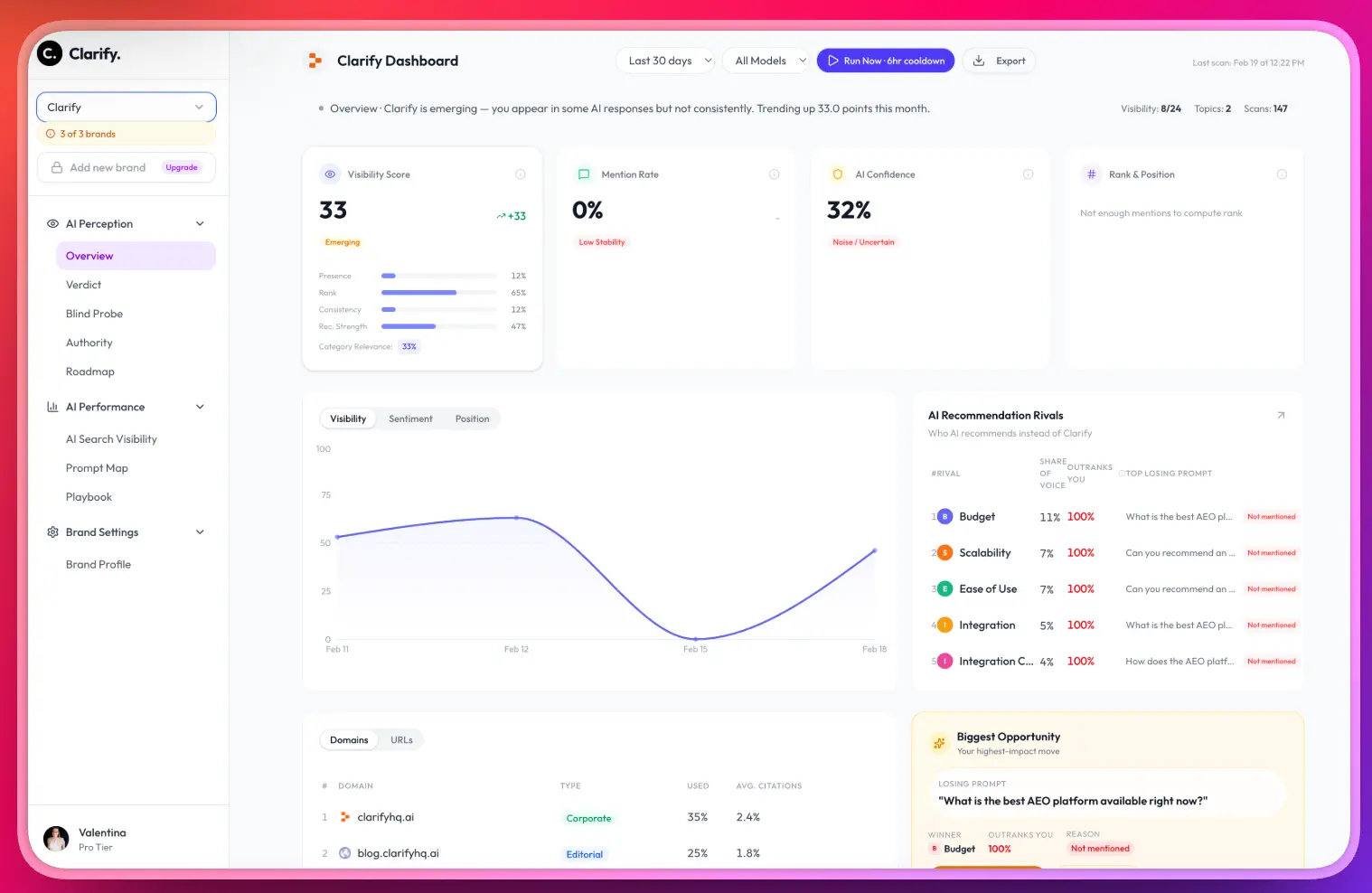
Task: Switch chart to Visibility tab
Action: (x=348, y=418)
